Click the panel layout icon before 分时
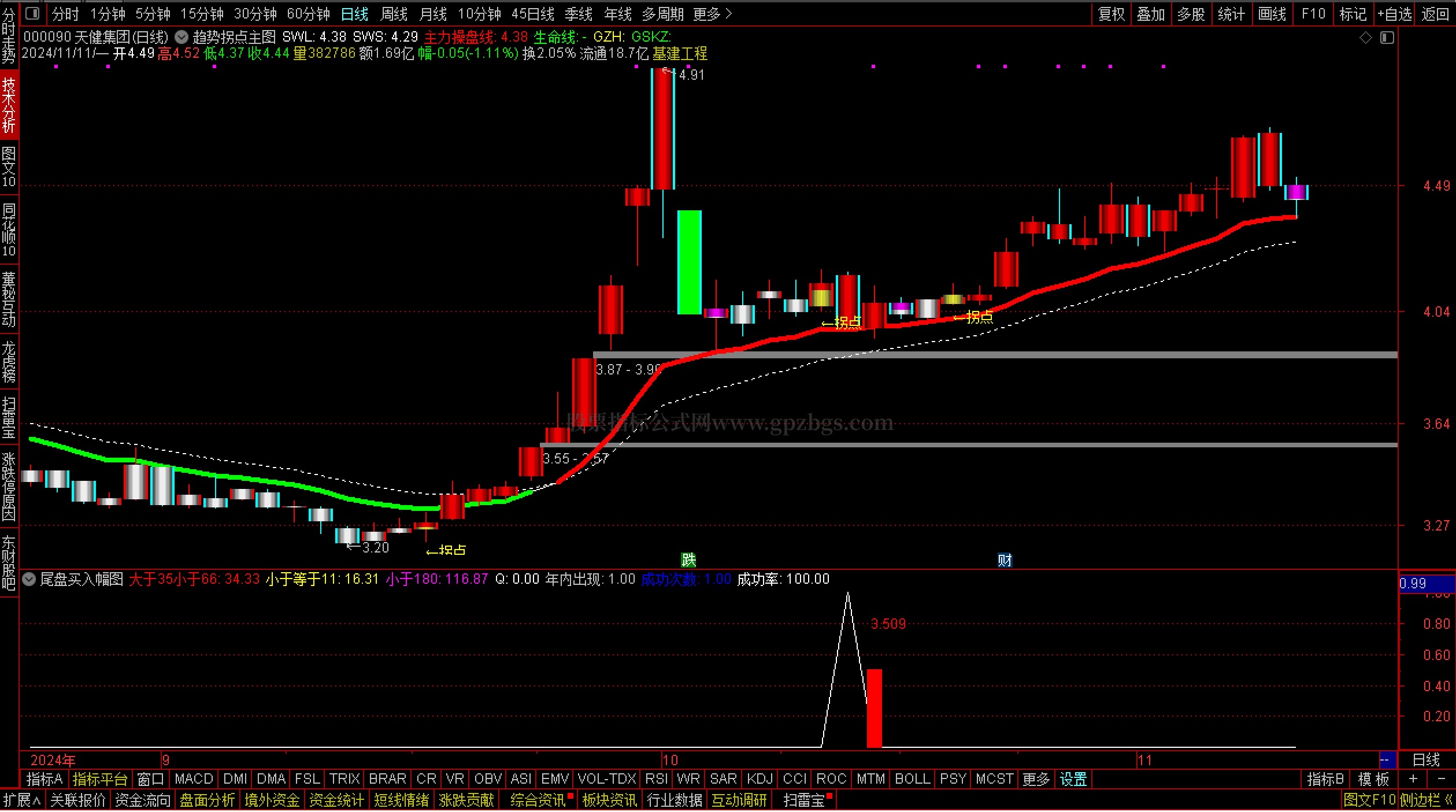This screenshot has width=1456, height=812. 33,13
